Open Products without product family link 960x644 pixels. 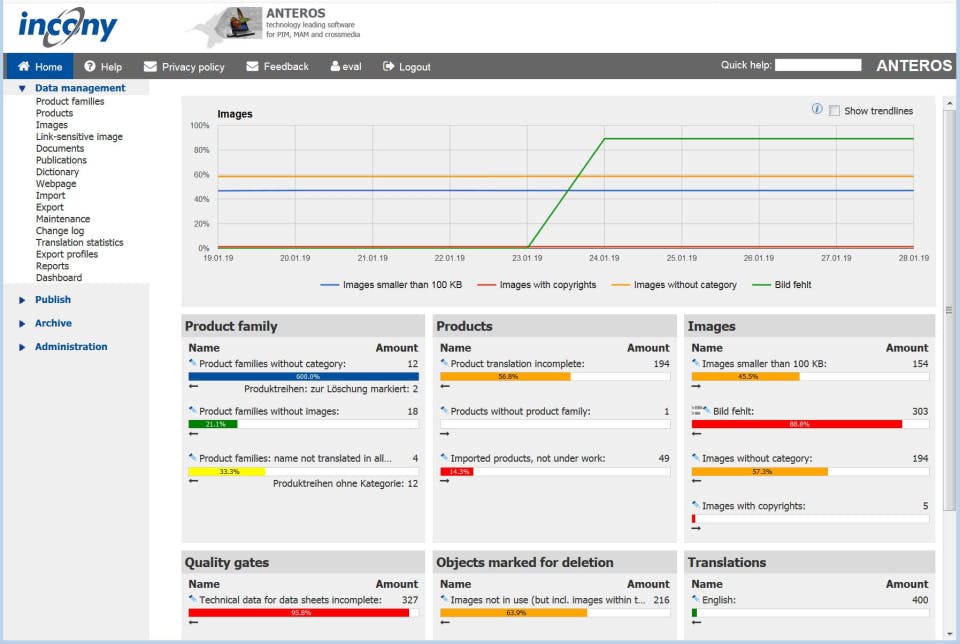pyautogui.click(x=520, y=411)
